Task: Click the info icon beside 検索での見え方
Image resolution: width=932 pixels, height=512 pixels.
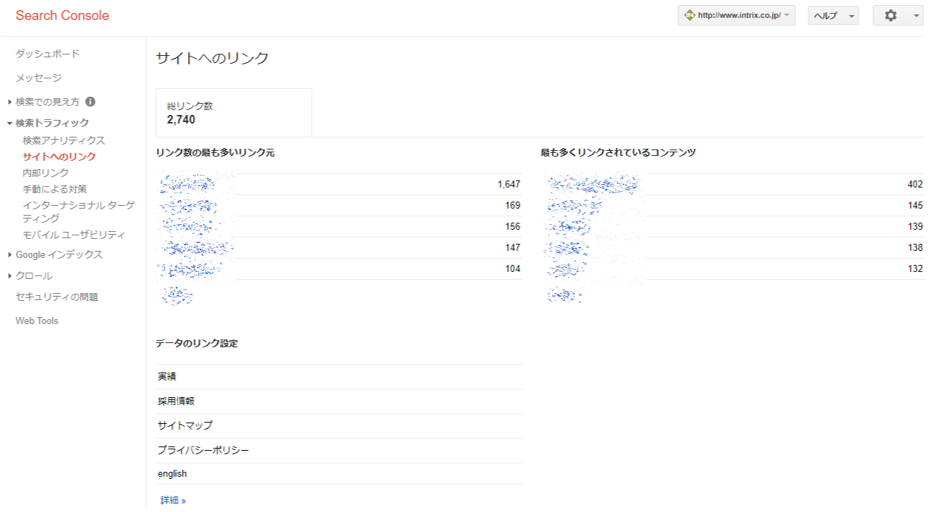Action: tap(90, 102)
